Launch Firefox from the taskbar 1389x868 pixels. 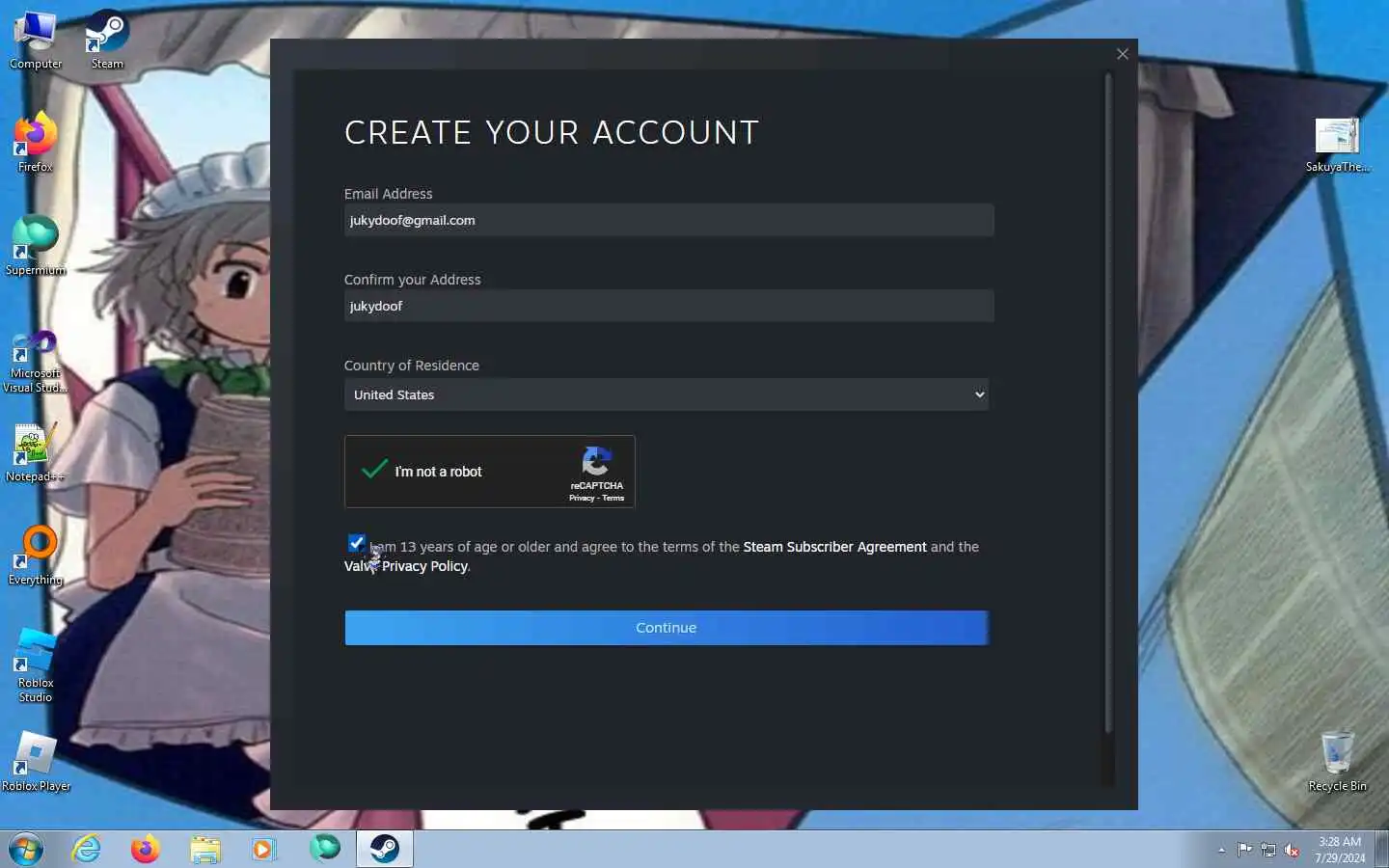pos(146,849)
